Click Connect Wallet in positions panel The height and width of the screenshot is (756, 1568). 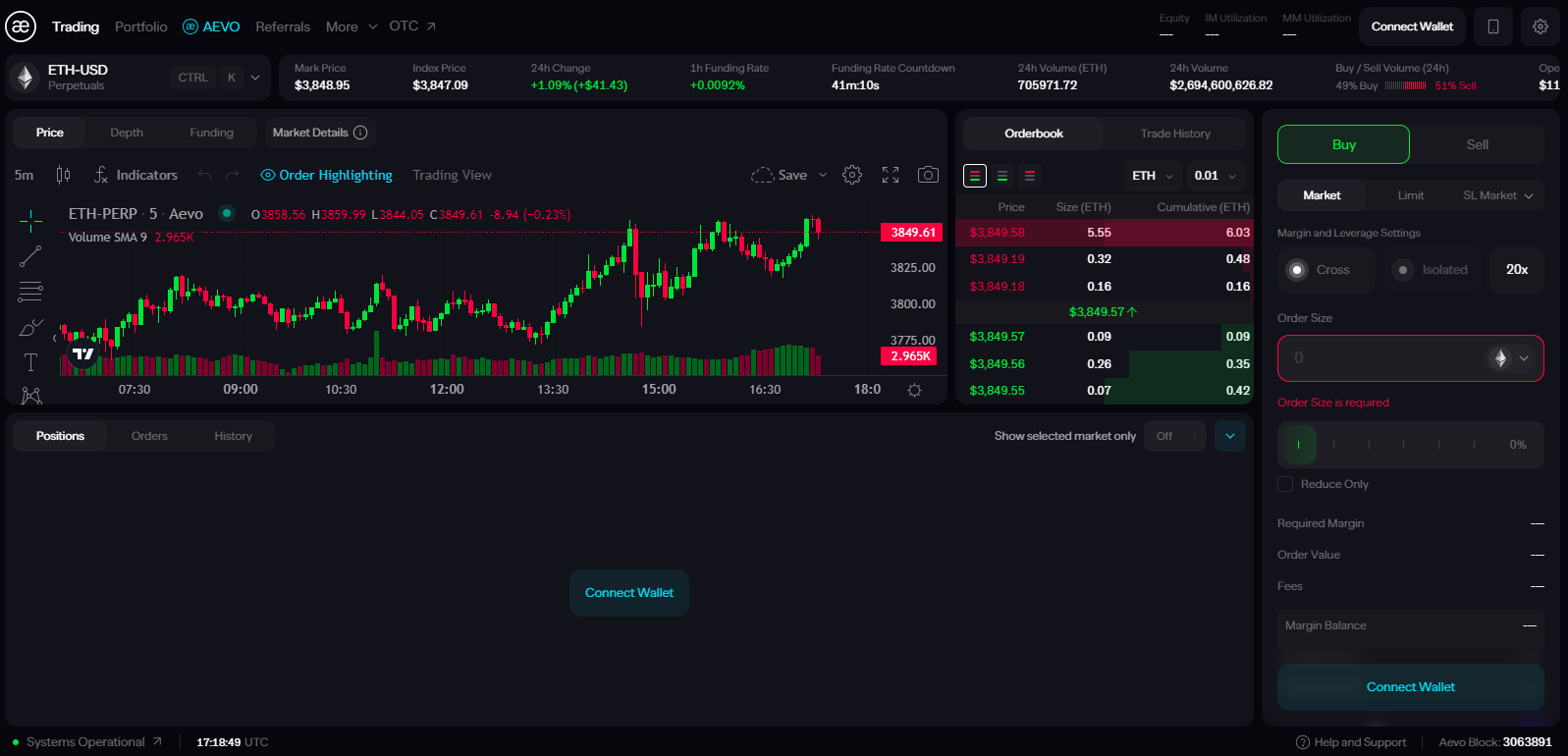pos(629,593)
